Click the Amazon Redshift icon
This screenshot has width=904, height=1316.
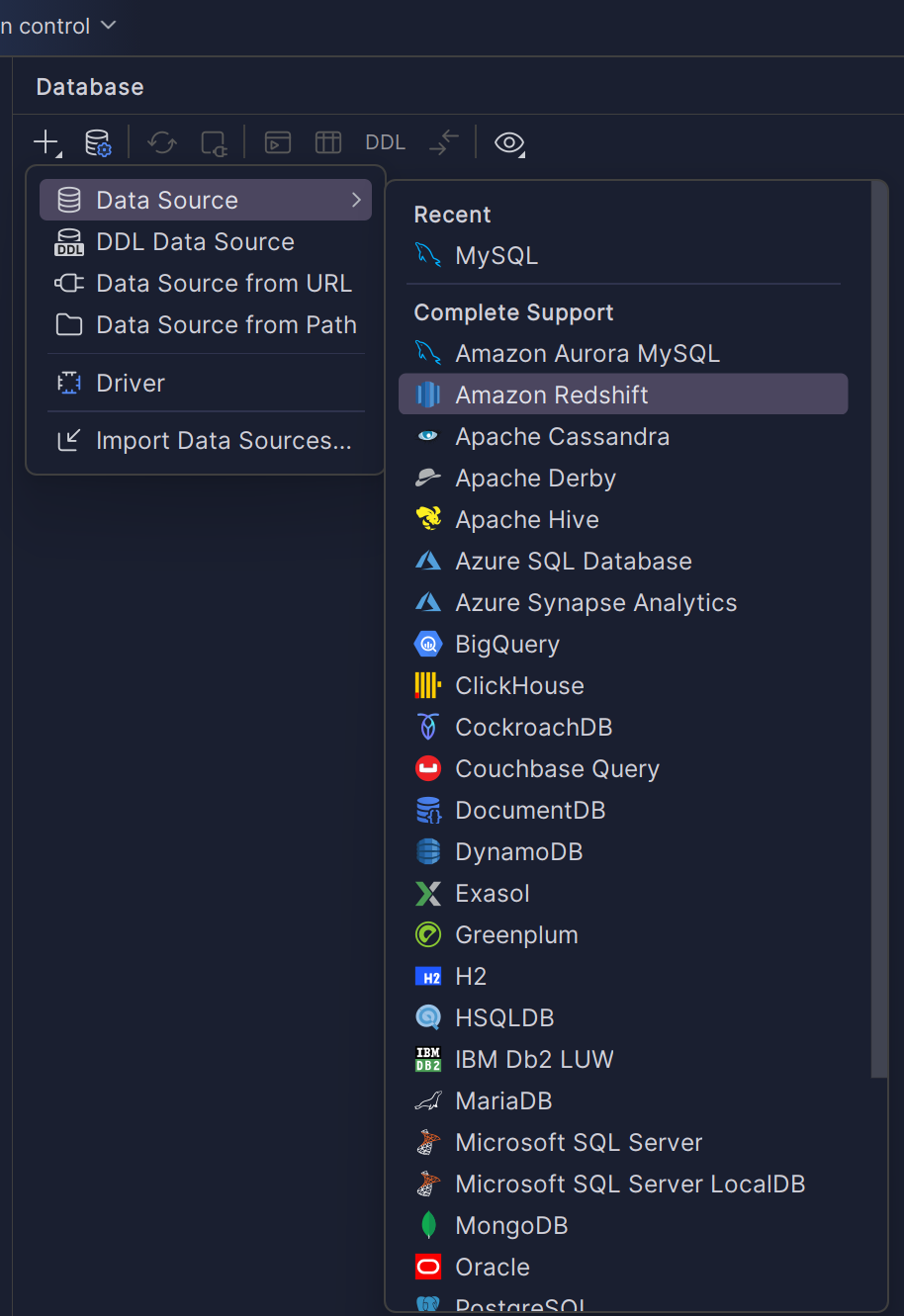coord(428,395)
